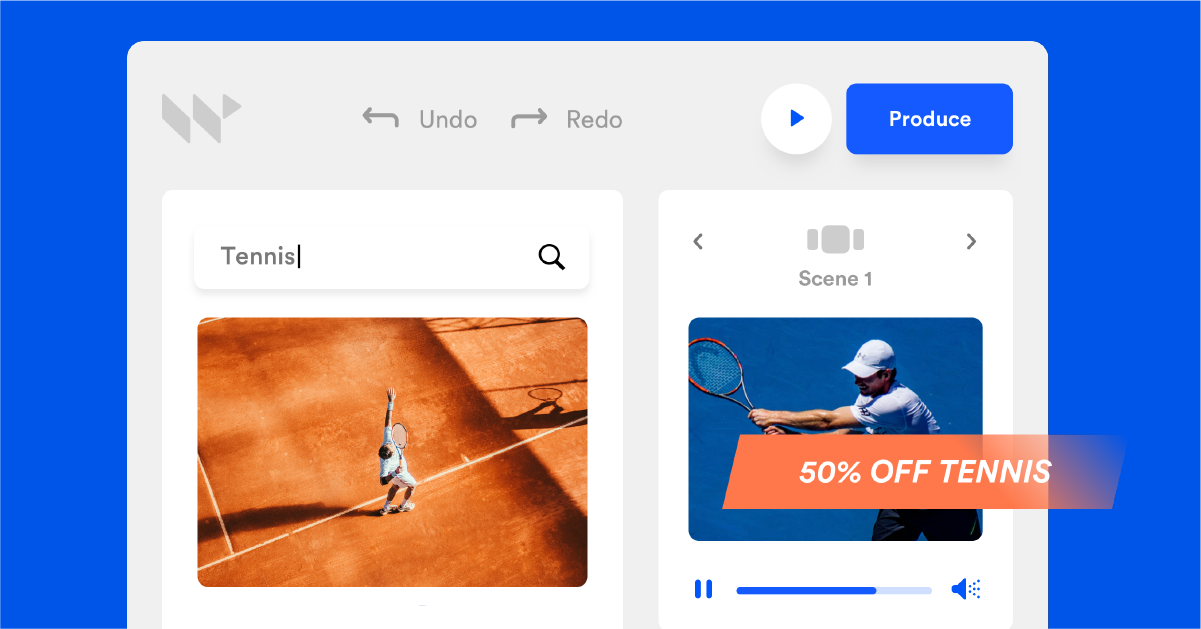Click the scene layout icon above Scene 1
Image resolution: width=1201 pixels, height=629 pixels.
pos(835,240)
